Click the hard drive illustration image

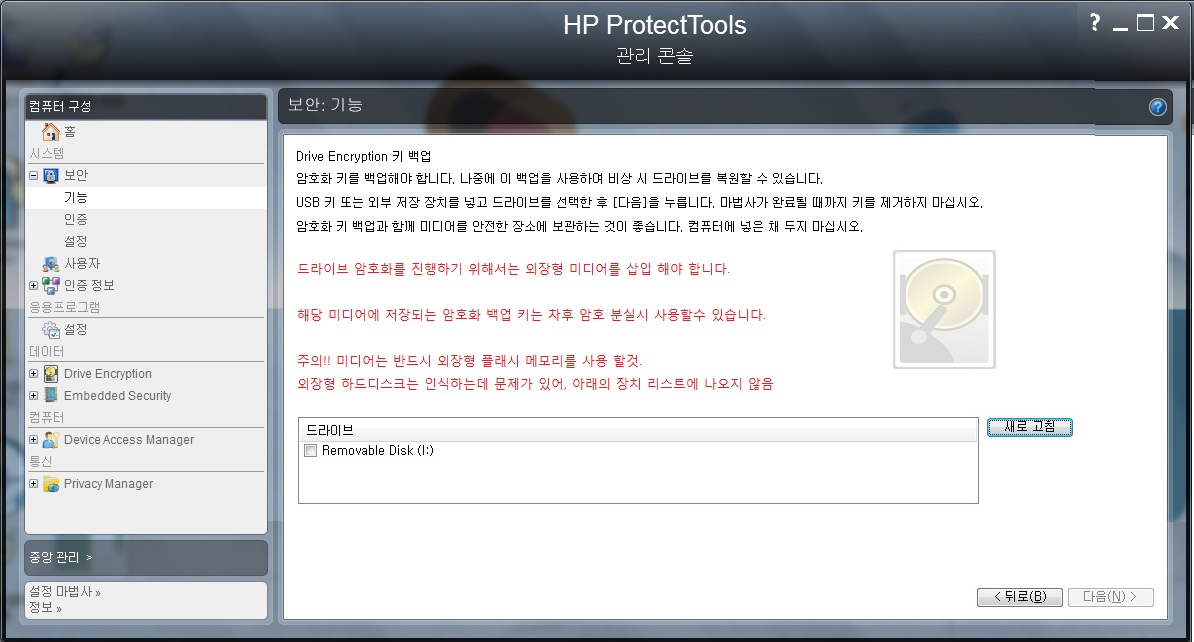coord(944,309)
